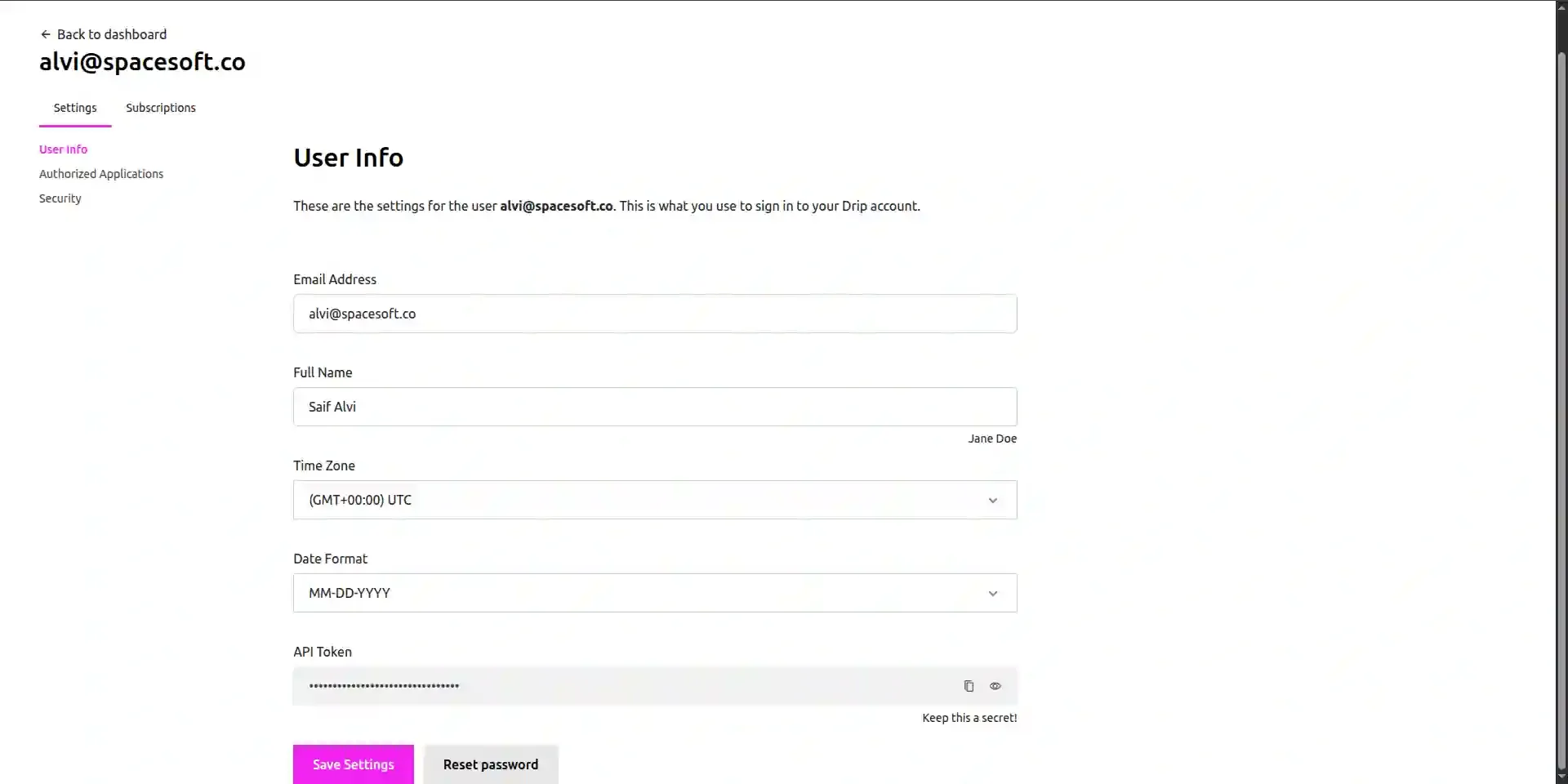The width and height of the screenshot is (1568, 784).
Task: Open the Settings tab
Action: click(x=75, y=108)
